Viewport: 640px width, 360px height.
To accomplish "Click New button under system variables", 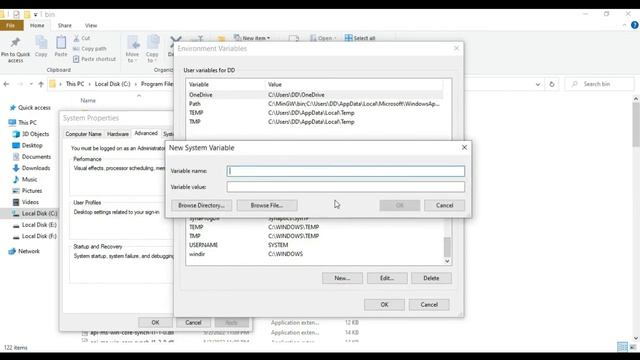I will pyautogui.click(x=342, y=278).
